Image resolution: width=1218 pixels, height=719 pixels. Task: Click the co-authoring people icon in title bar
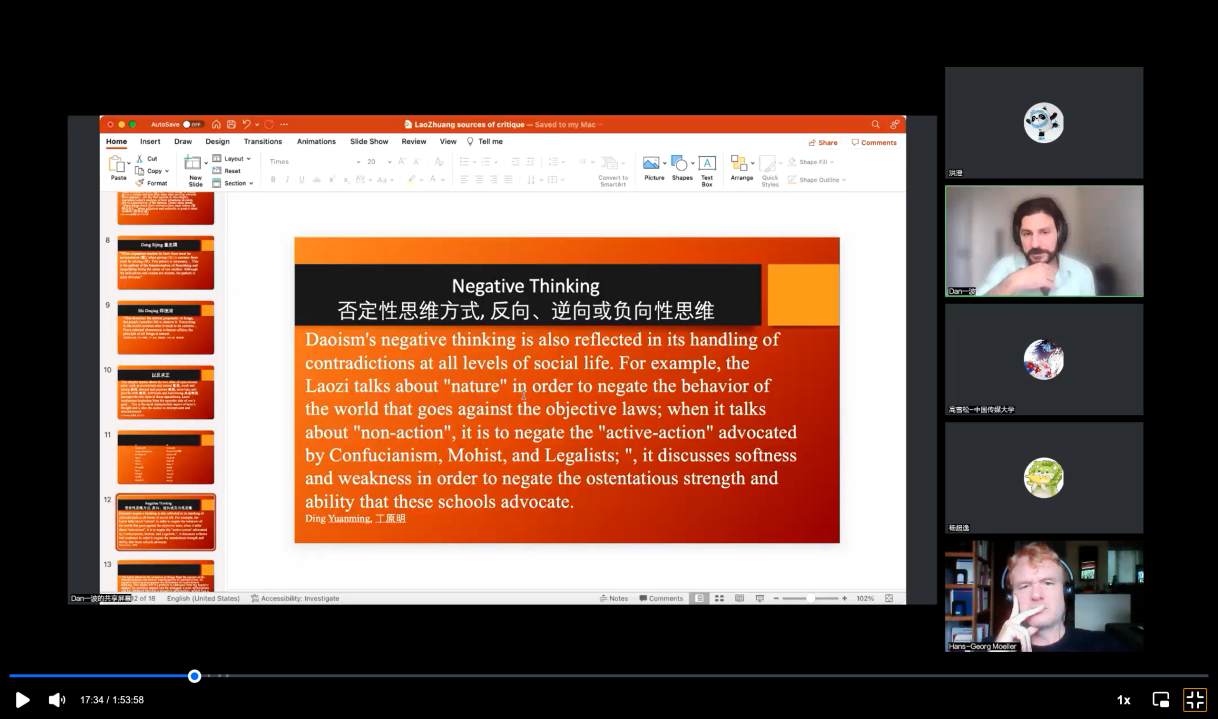[894, 124]
